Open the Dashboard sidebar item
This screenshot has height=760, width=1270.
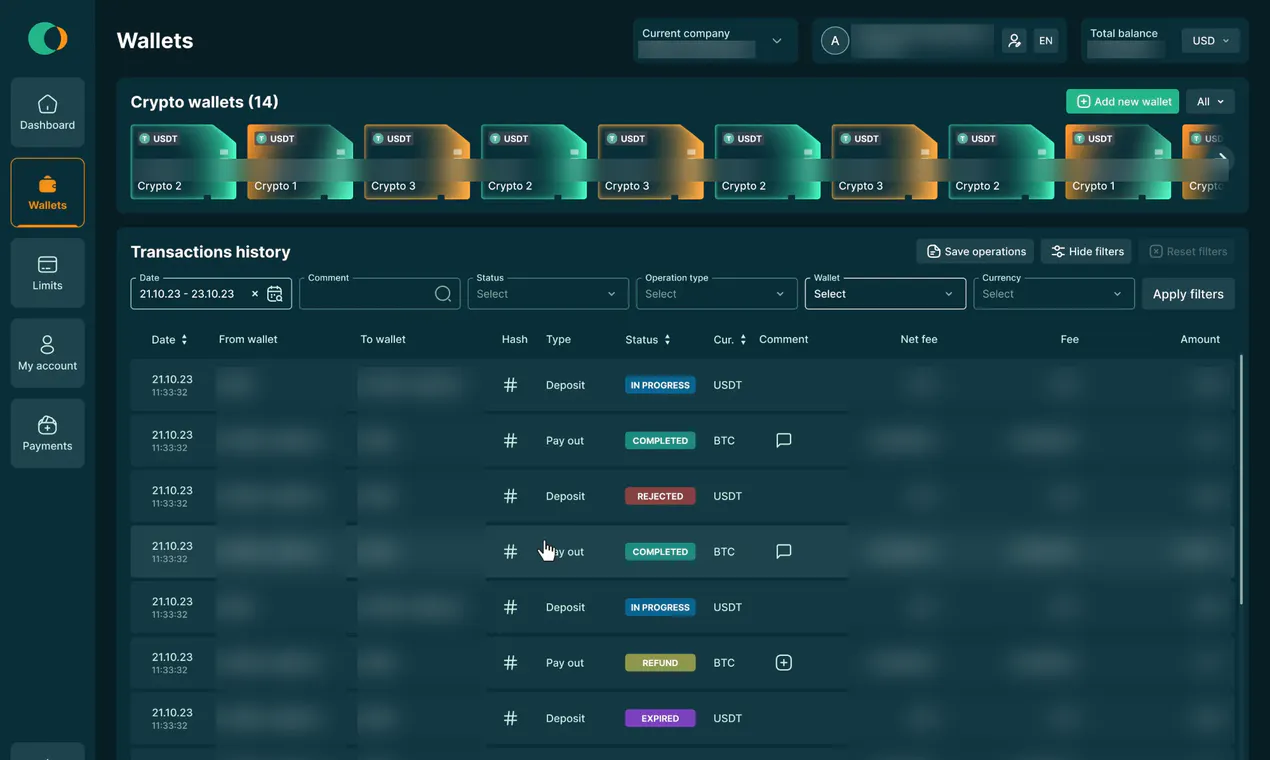point(47,112)
